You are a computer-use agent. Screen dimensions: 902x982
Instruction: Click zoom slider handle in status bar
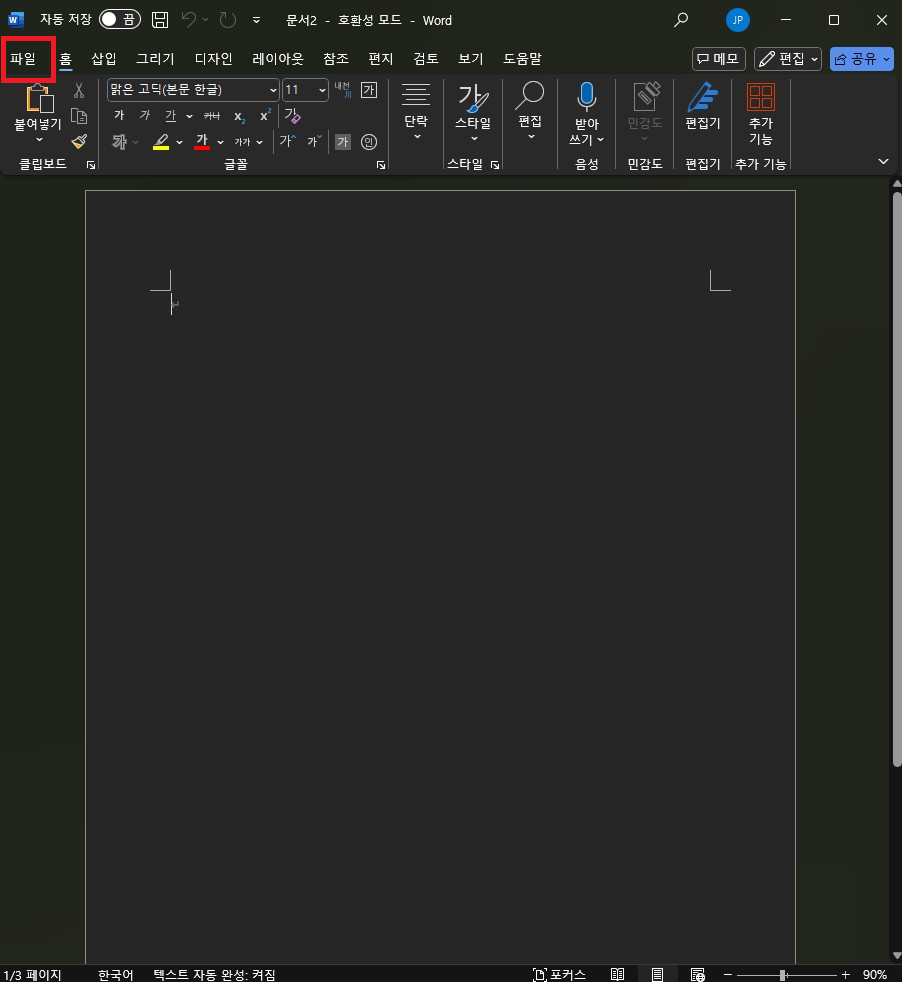tap(782, 974)
